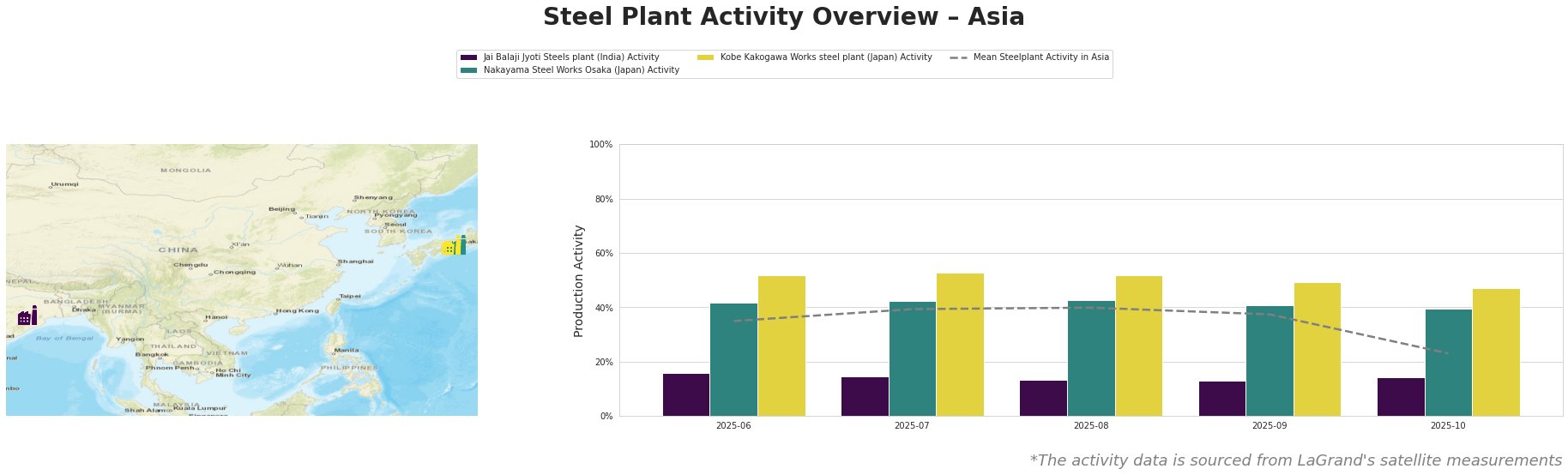This screenshot has height=475, width=1568.
Task: Click the yellow Kobe bar for 2025-09
Action: [1317, 350]
